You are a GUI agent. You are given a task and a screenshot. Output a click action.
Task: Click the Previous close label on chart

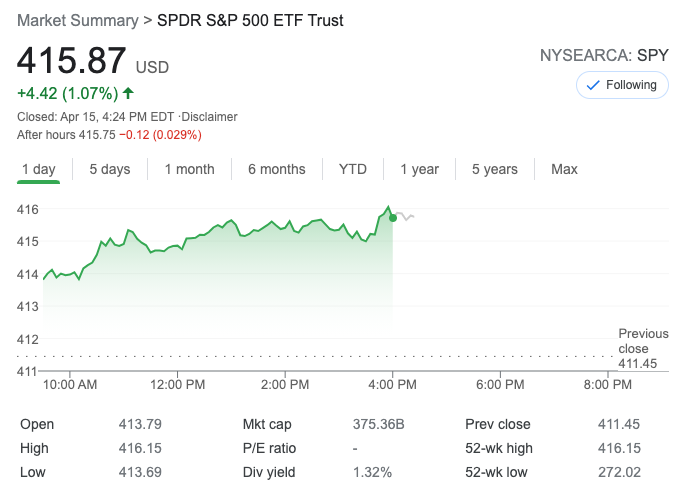tap(643, 341)
